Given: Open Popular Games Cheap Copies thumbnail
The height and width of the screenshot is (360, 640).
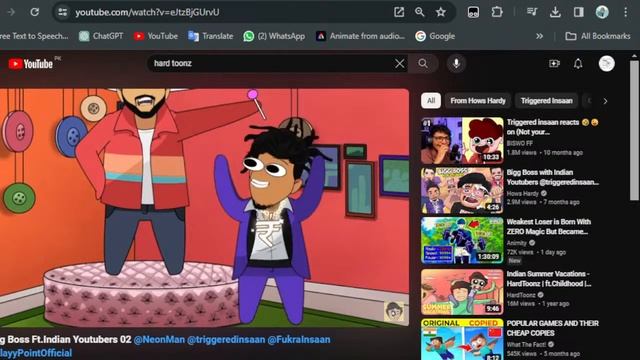Looking at the screenshot, I should [462, 339].
